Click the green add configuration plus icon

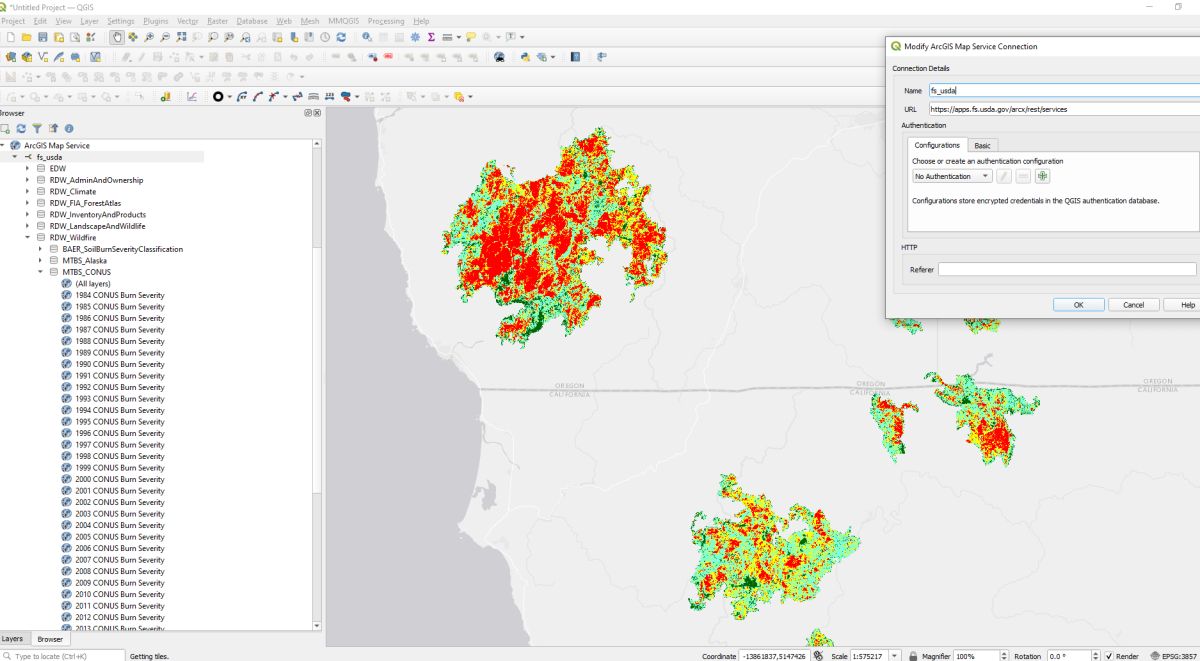tap(1042, 176)
